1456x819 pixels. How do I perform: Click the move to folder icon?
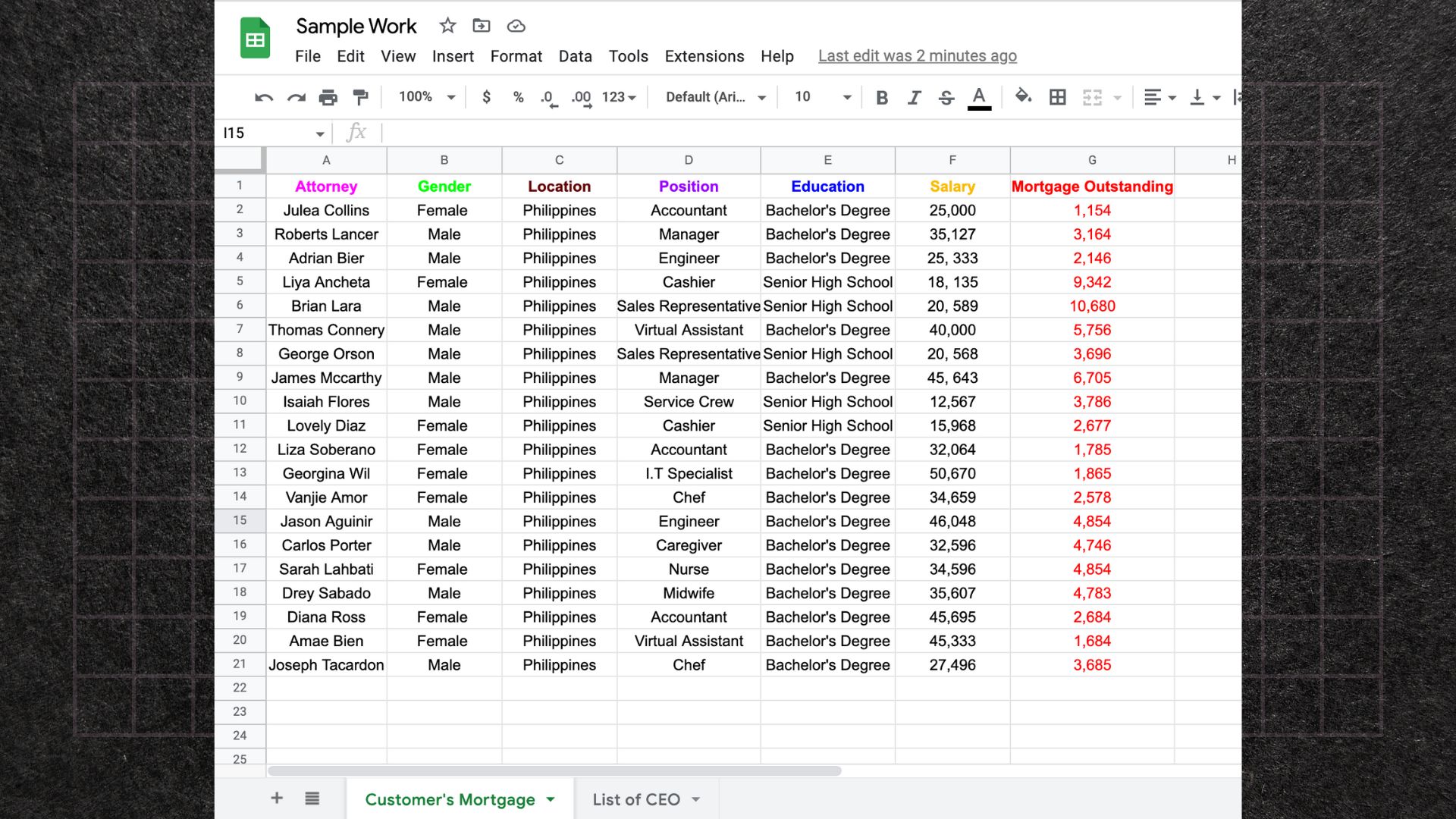coord(481,26)
